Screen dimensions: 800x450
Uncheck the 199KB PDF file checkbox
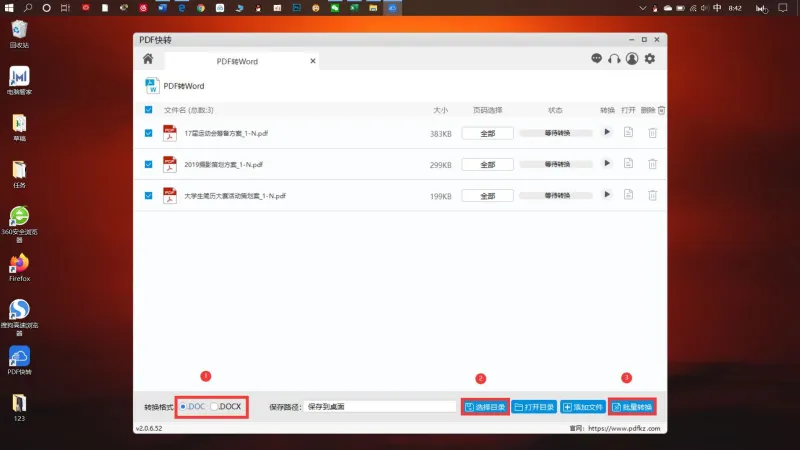point(148,195)
